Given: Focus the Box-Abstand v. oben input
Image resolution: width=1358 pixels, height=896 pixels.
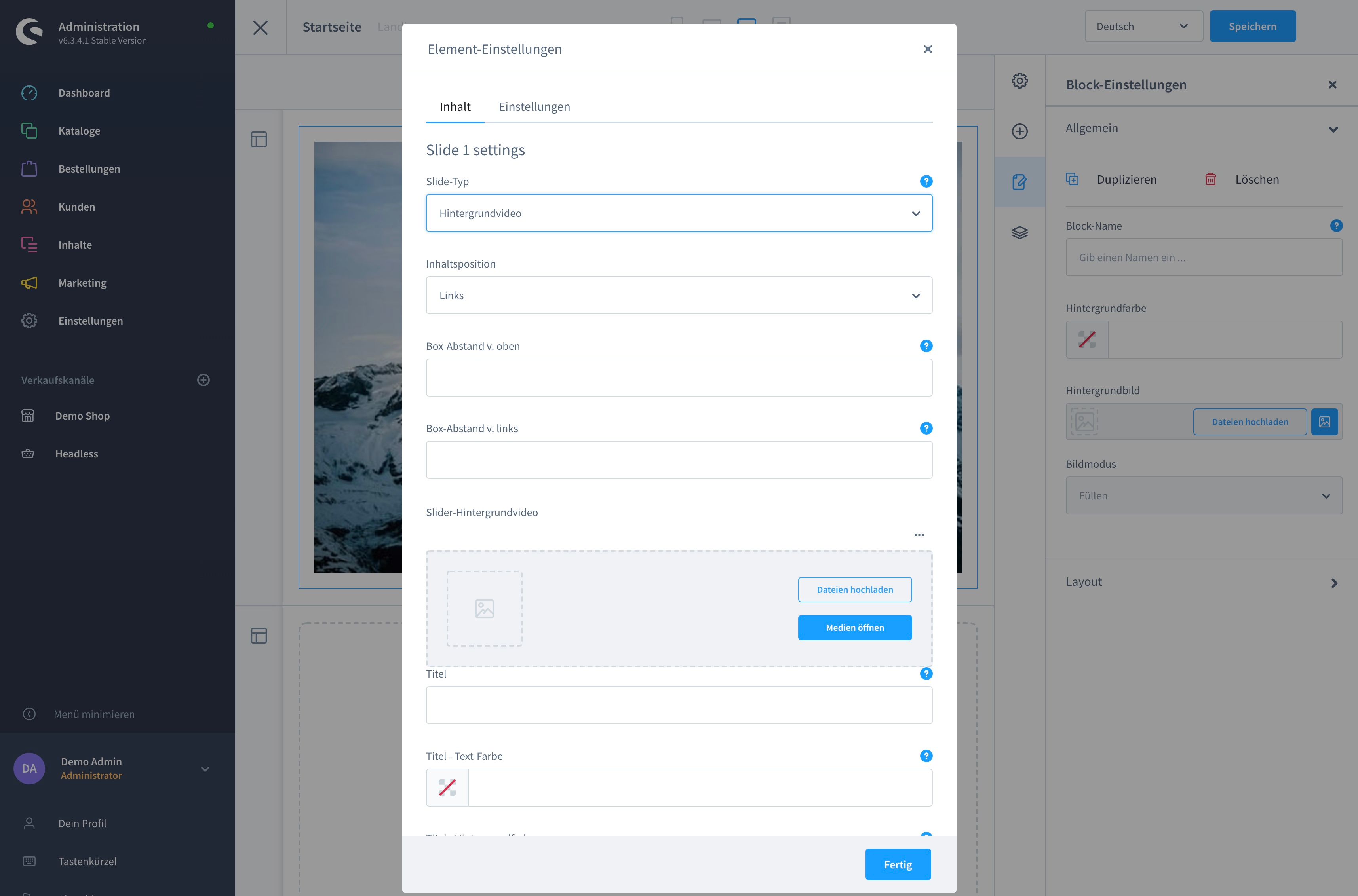Looking at the screenshot, I should [679, 378].
